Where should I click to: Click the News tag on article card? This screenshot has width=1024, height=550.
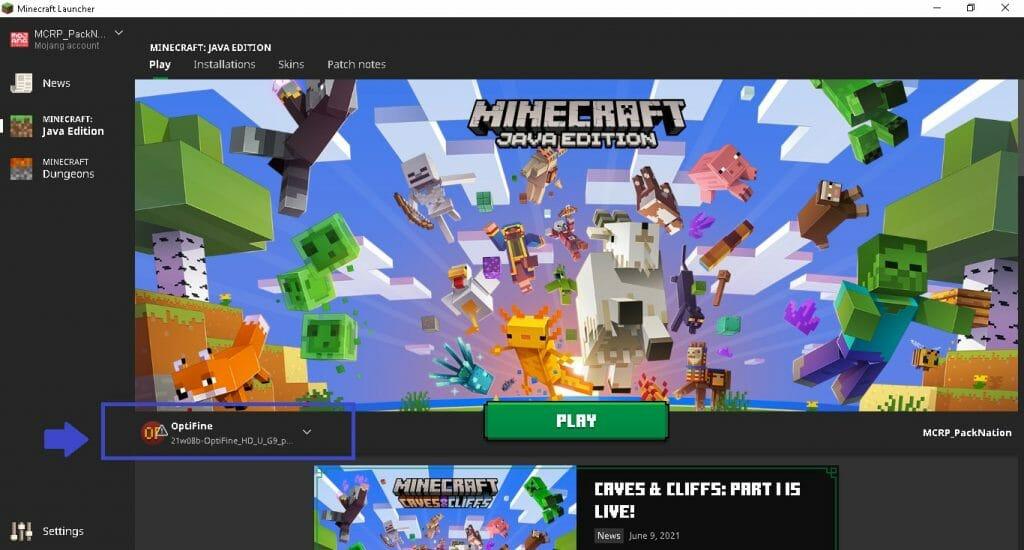pos(609,536)
